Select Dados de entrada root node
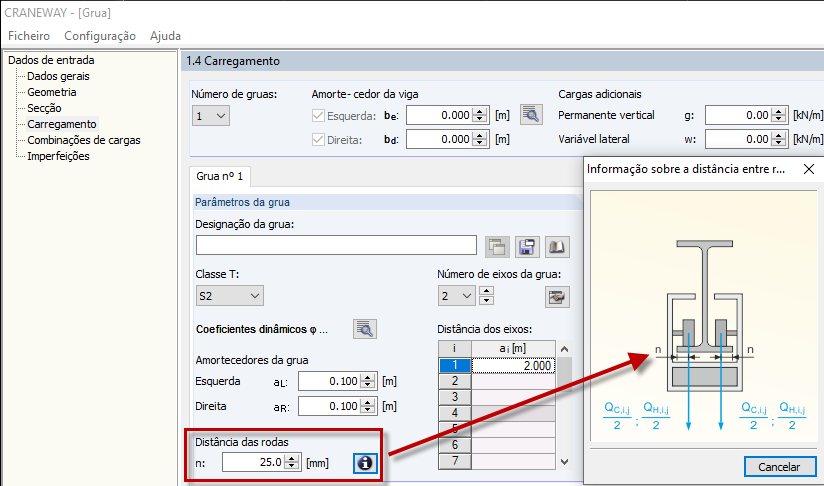This screenshot has height=486, width=824. coord(51,60)
